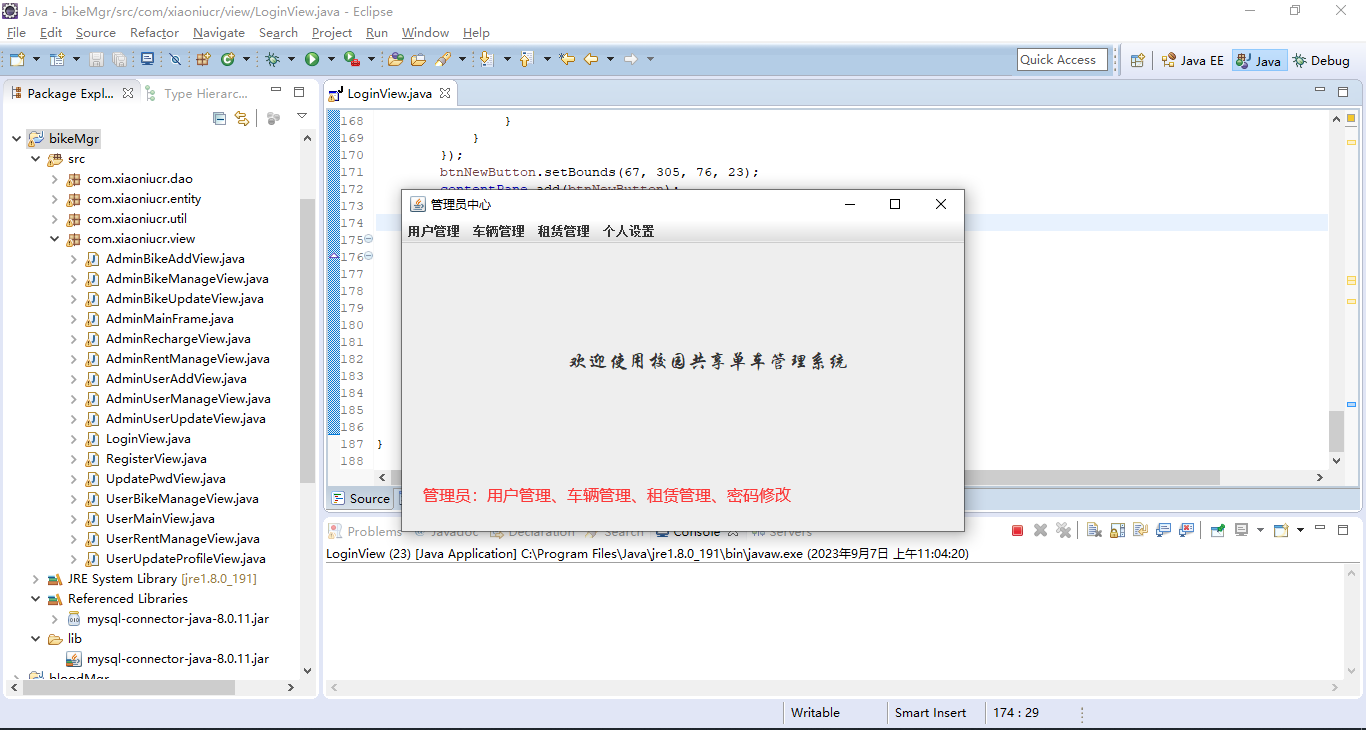Toggle Skip All Breakpoints

click(x=175, y=59)
